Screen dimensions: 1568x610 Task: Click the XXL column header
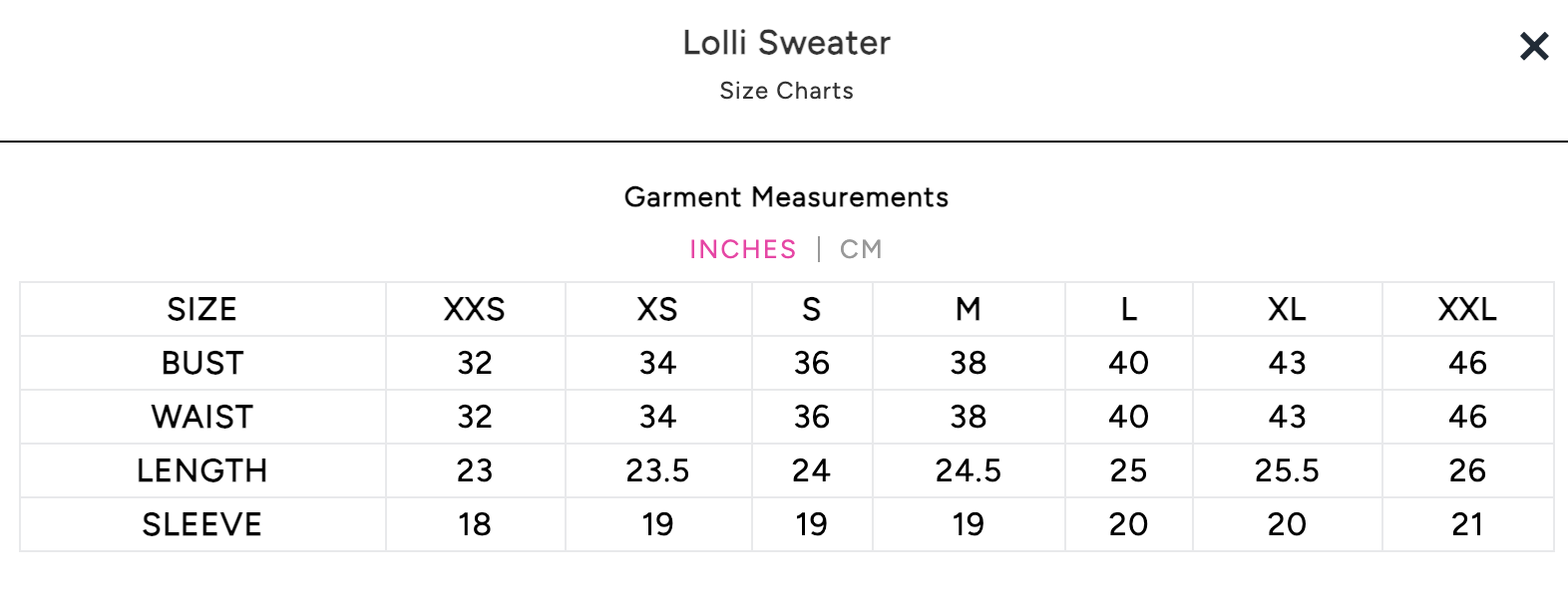click(x=1467, y=310)
